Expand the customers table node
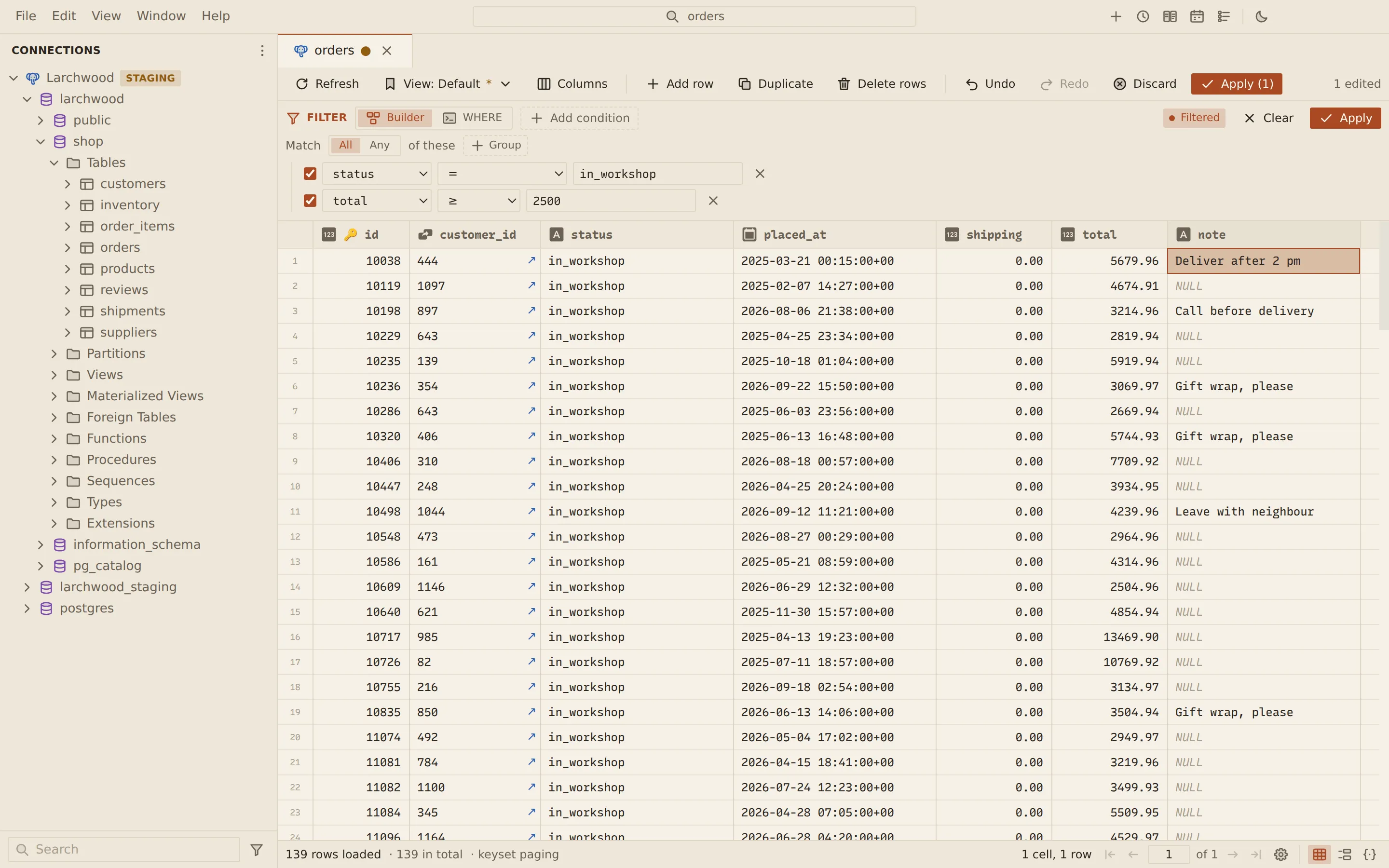Screen dimensions: 1389x868 pos(68,184)
